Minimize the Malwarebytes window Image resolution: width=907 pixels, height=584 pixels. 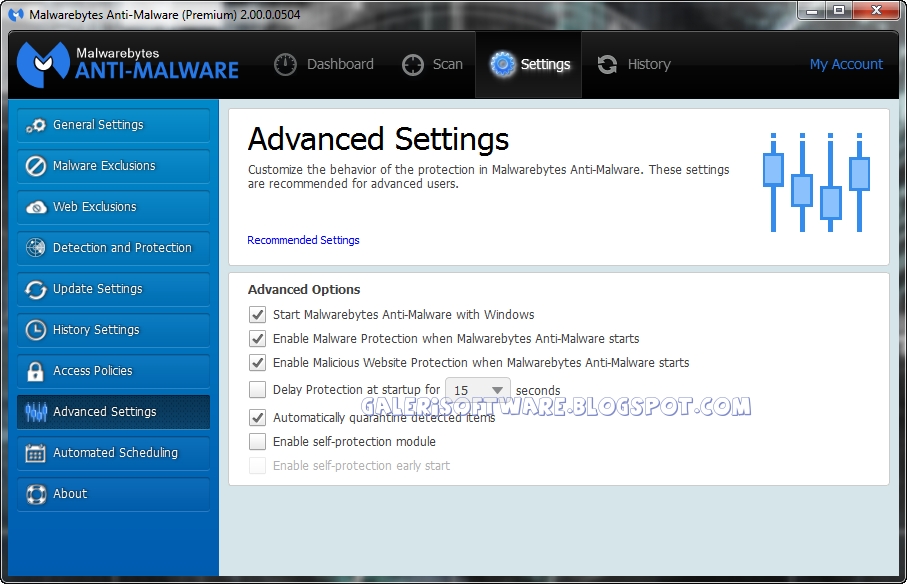click(812, 10)
